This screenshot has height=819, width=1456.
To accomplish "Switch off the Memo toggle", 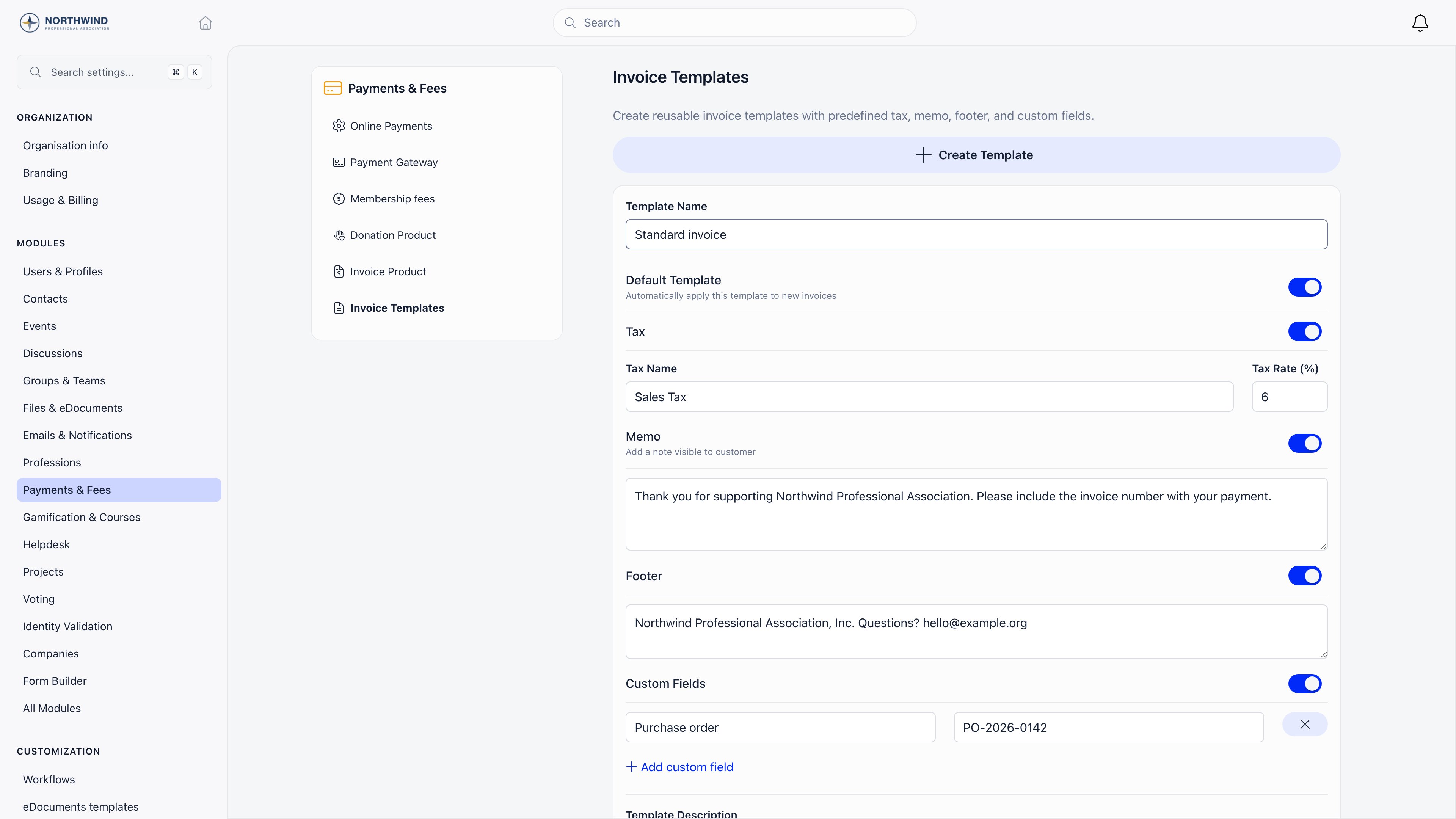I will pos(1304,443).
